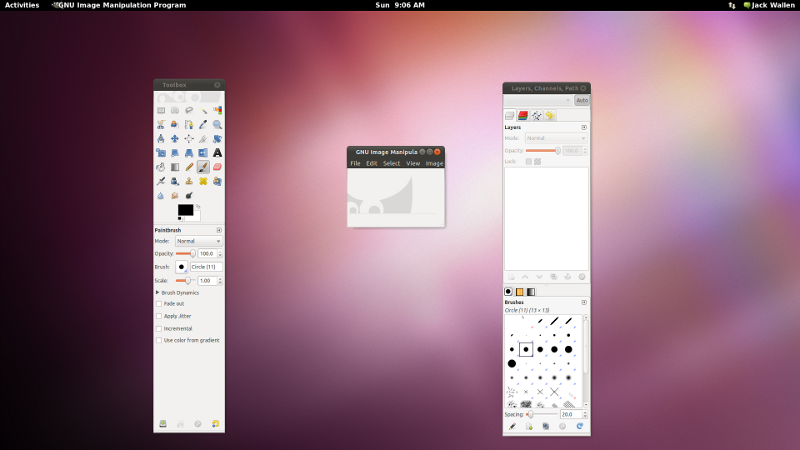Select the Scissors Select tool
Screen dimensions: 800x450
click(x=161, y=124)
